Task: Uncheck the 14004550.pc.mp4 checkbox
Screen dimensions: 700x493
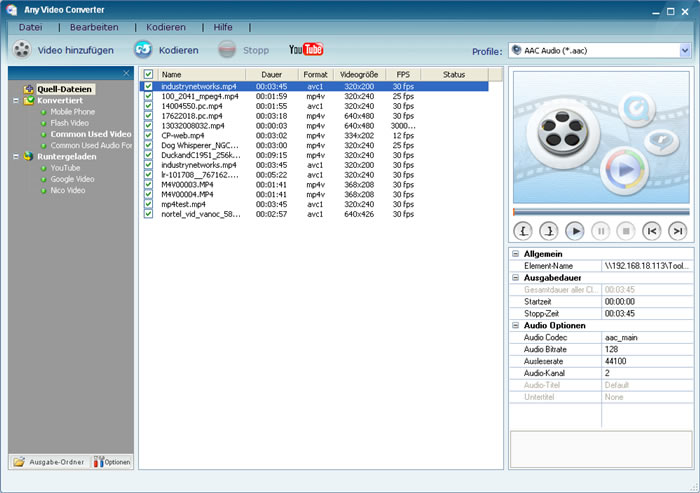Action: tap(148, 106)
